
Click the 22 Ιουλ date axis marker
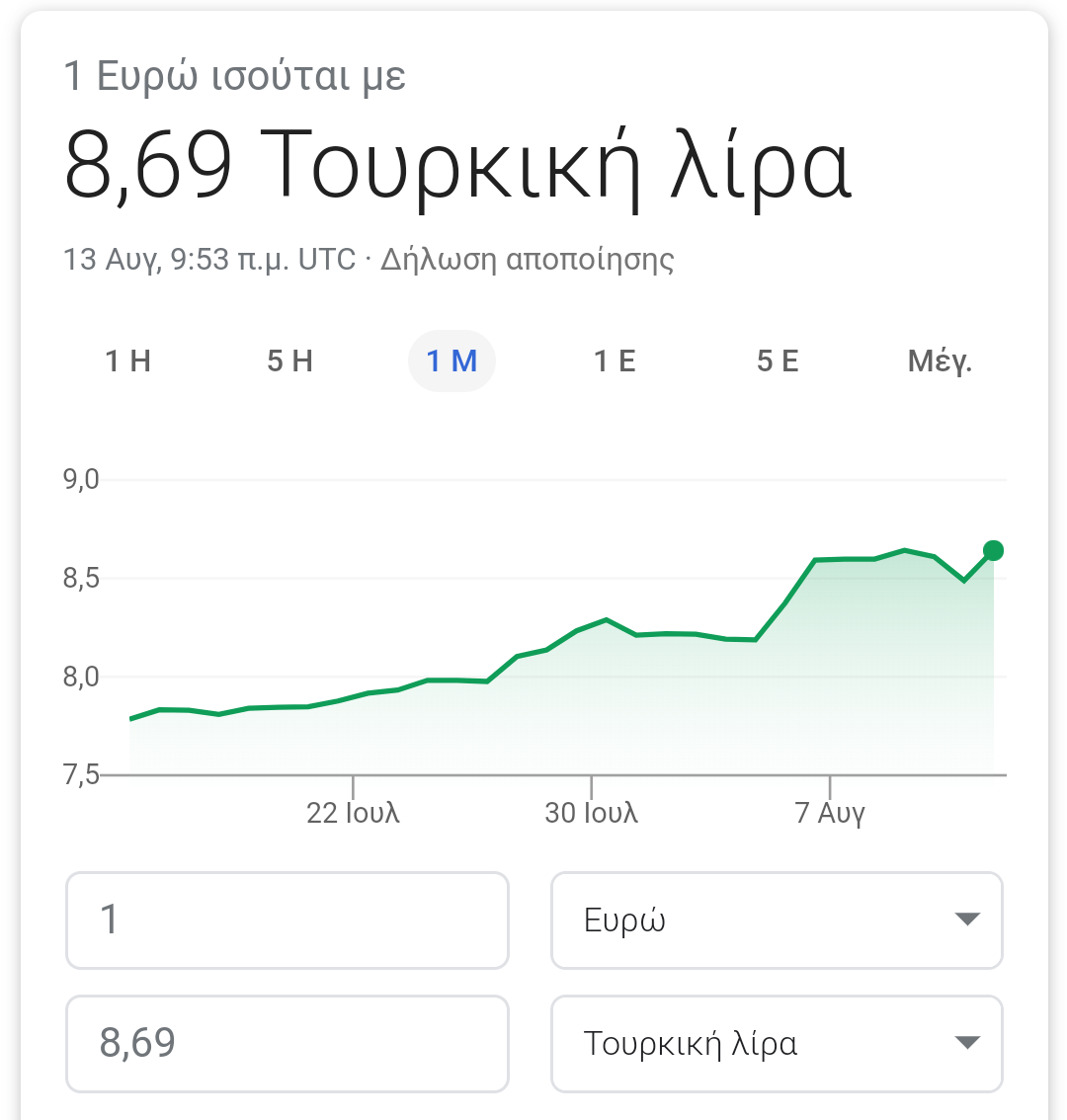[x=353, y=813]
